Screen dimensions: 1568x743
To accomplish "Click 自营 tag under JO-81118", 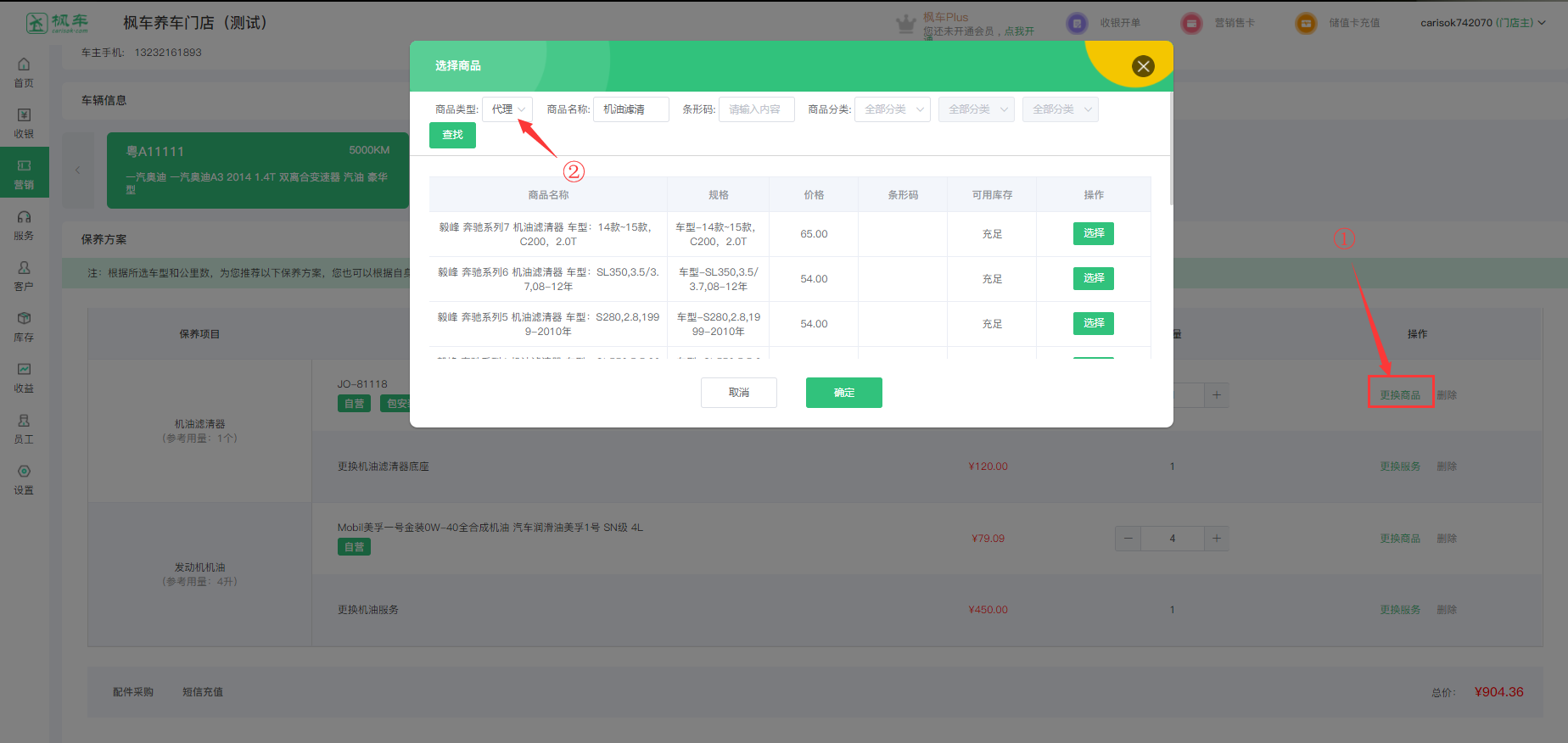I will coord(354,404).
